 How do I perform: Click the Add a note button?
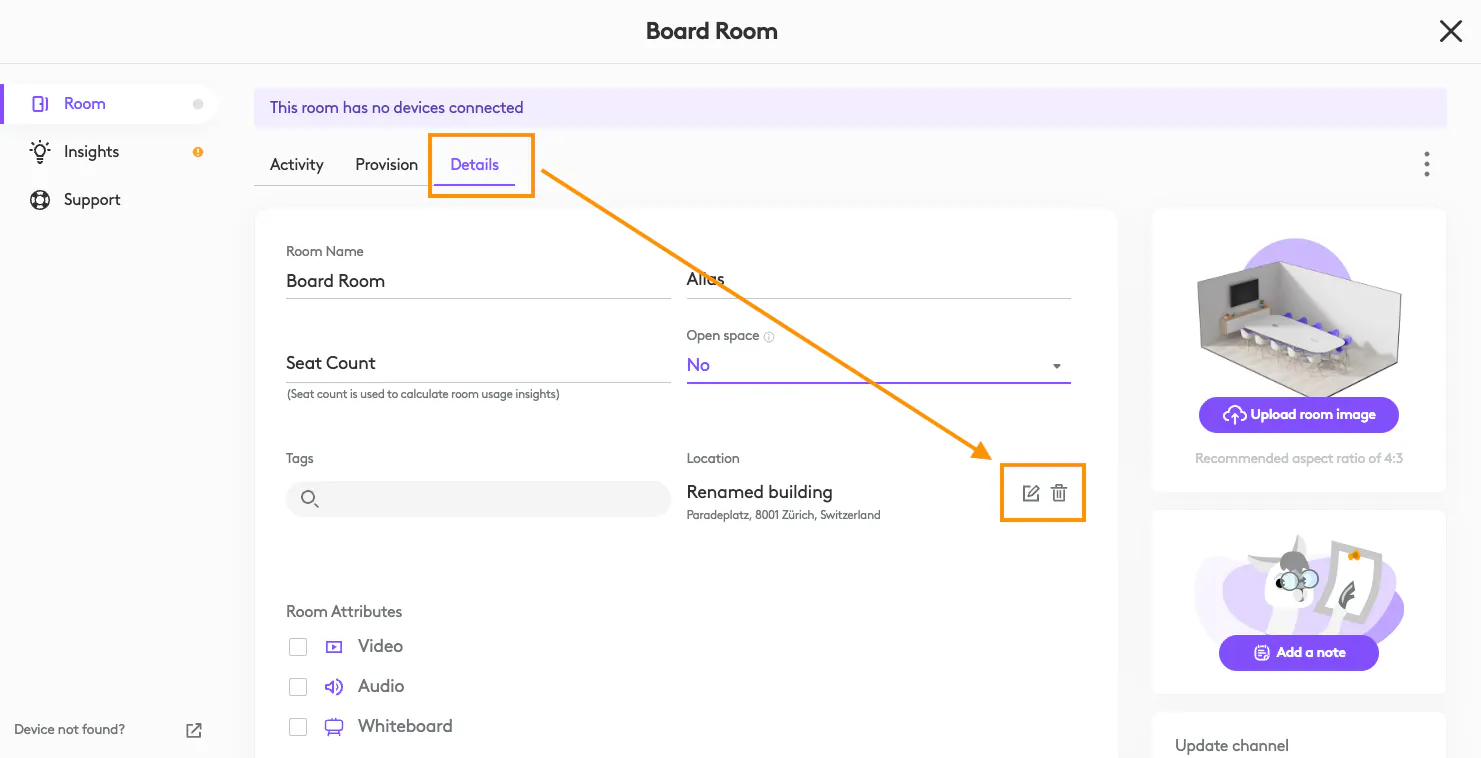[x=1298, y=653]
